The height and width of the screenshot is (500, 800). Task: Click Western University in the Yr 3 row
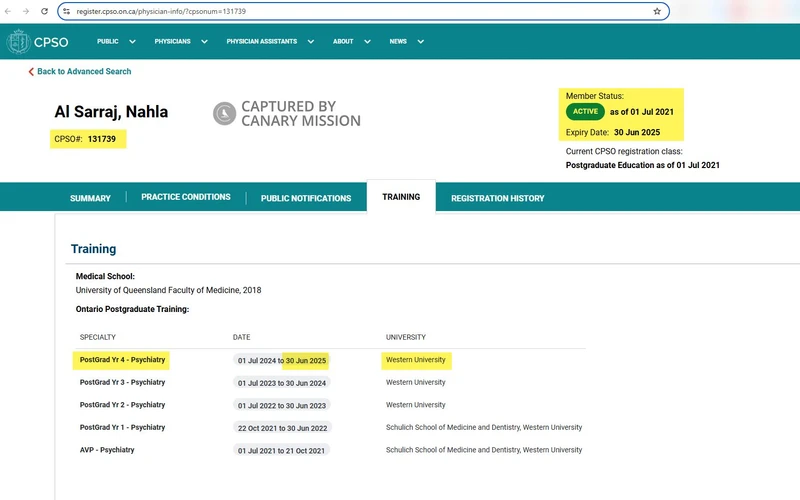pyautogui.click(x=415, y=382)
